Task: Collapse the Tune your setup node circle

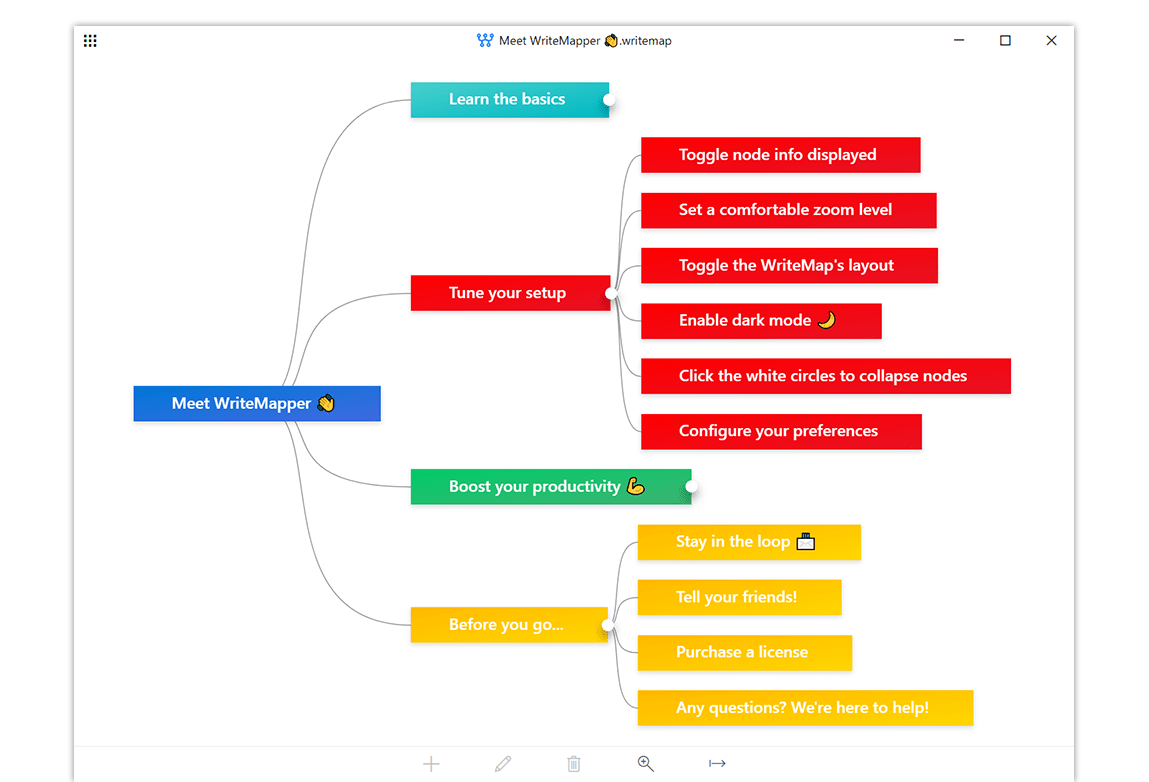Action: coord(610,293)
